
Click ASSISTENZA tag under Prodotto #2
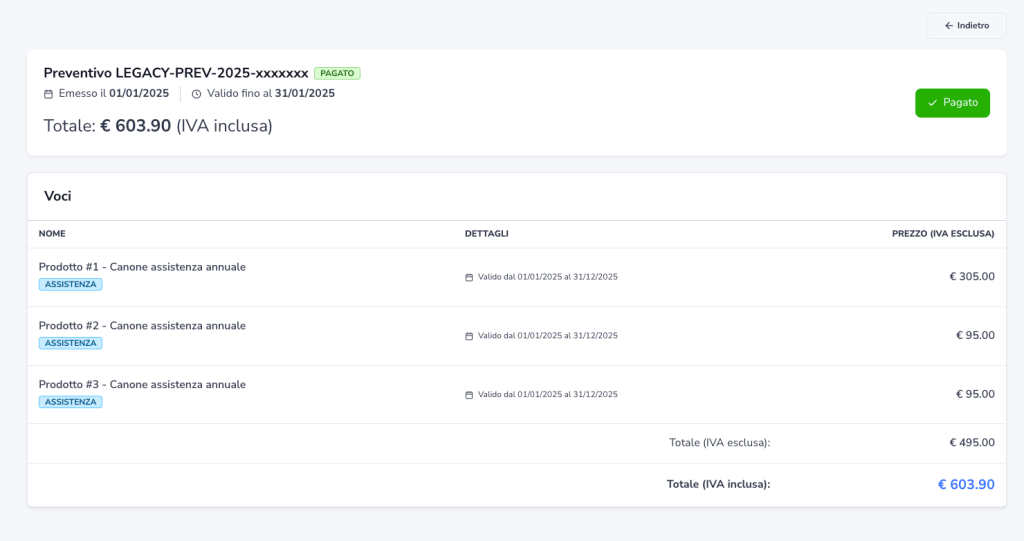point(70,343)
